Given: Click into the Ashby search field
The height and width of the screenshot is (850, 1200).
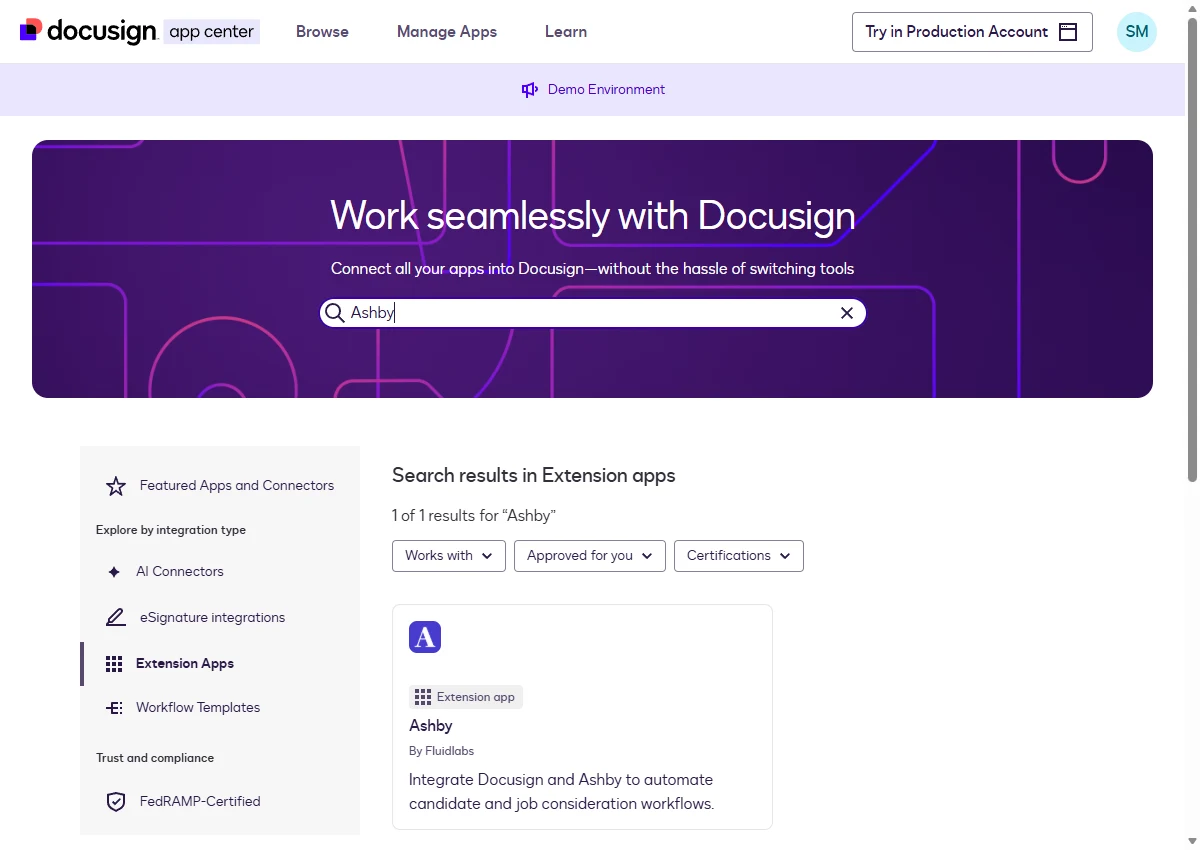Looking at the screenshot, I should [x=592, y=313].
